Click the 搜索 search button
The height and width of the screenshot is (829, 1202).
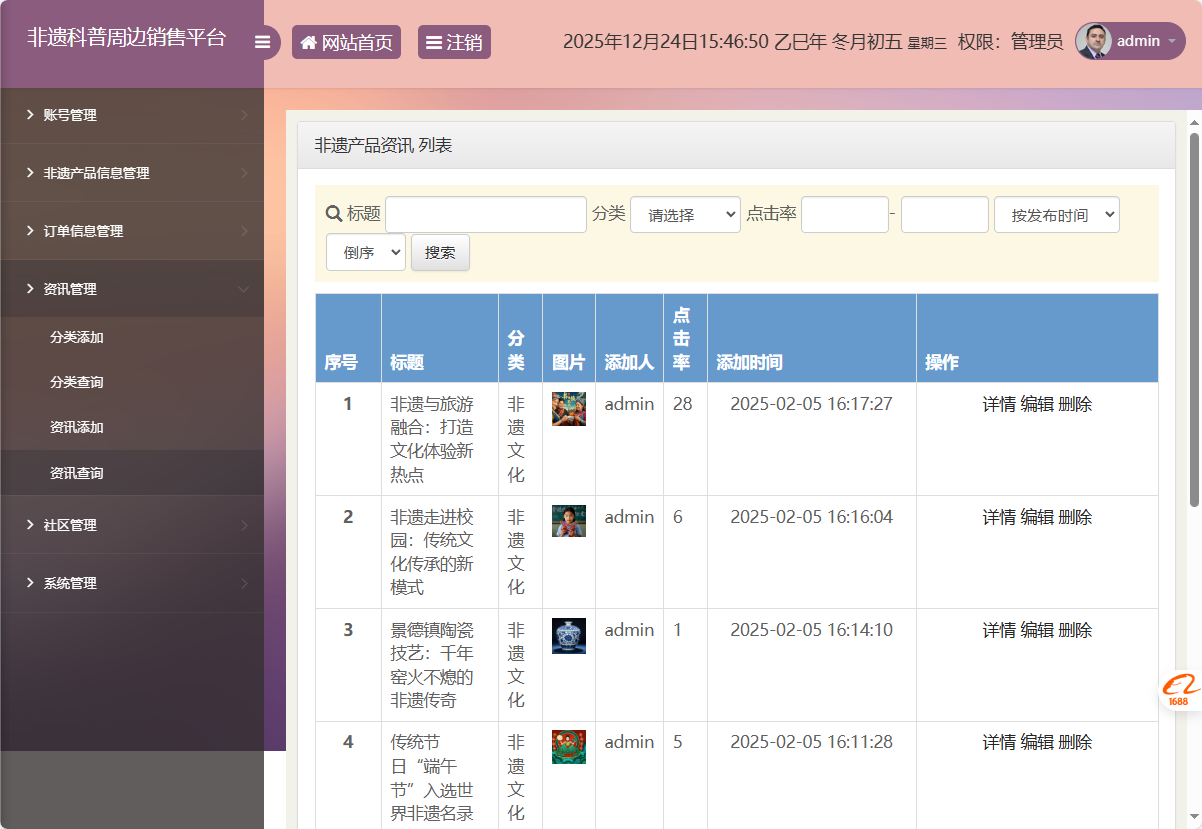(x=440, y=252)
